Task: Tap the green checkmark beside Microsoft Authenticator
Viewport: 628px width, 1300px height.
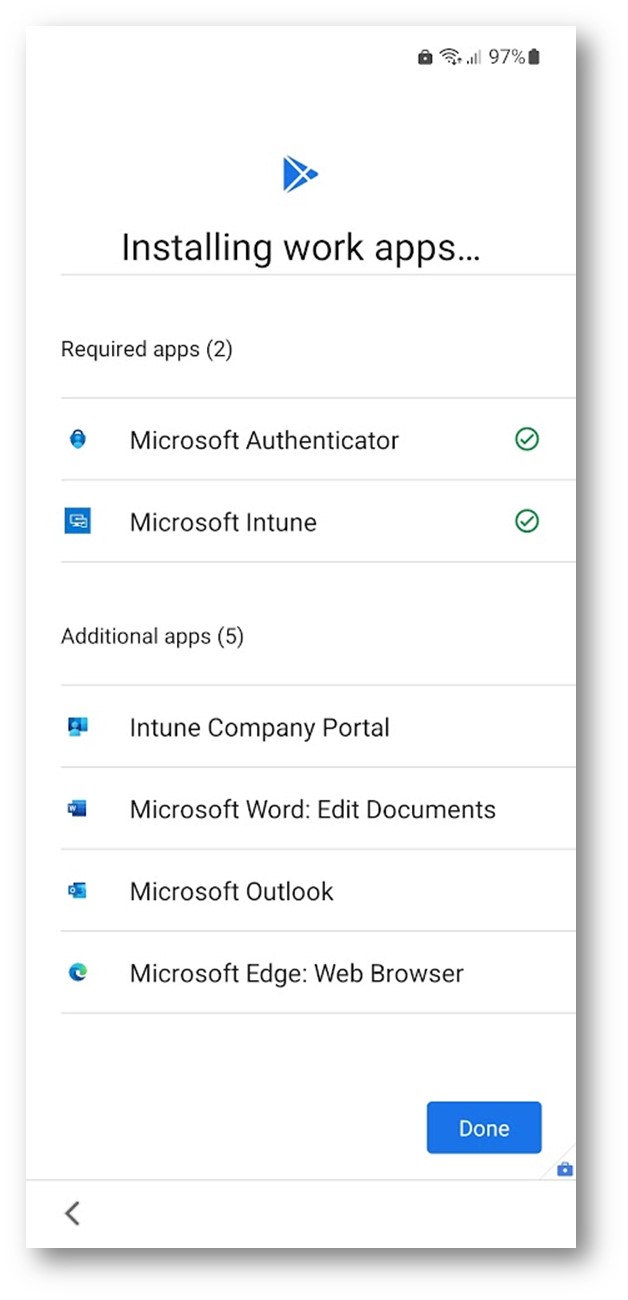Action: pyautogui.click(x=527, y=439)
